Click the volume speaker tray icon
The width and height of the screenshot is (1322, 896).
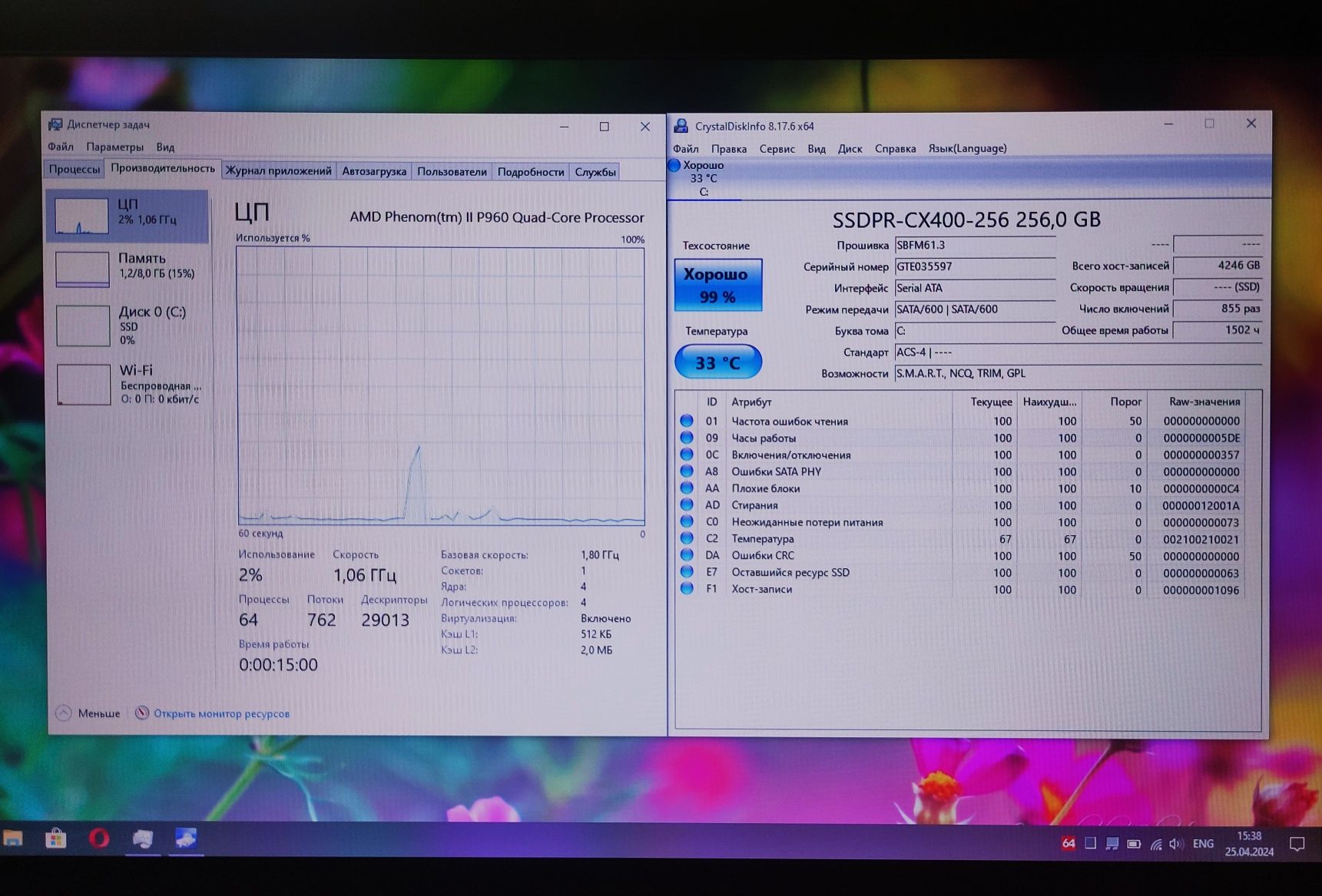(1175, 845)
